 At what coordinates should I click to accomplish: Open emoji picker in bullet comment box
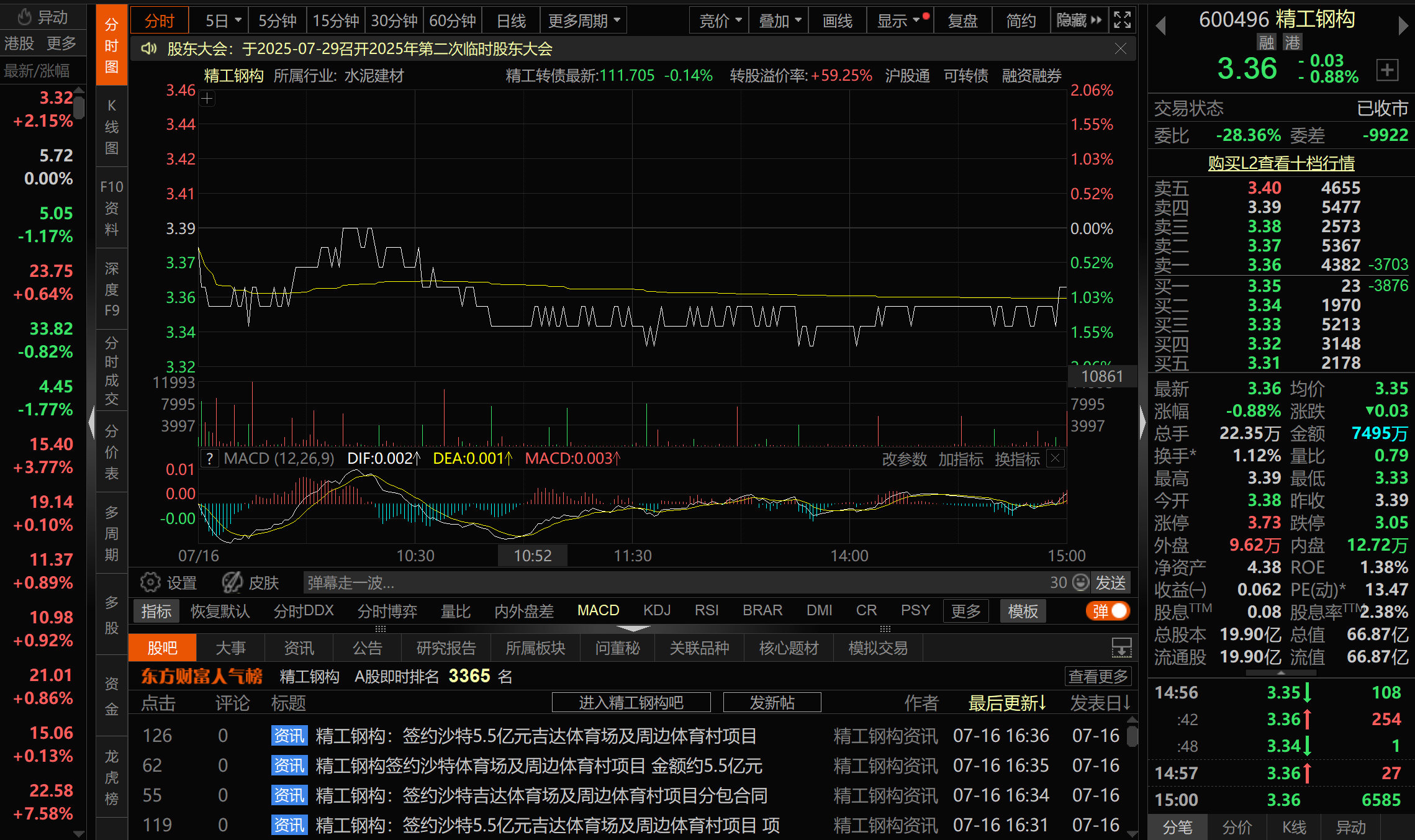(x=1081, y=582)
